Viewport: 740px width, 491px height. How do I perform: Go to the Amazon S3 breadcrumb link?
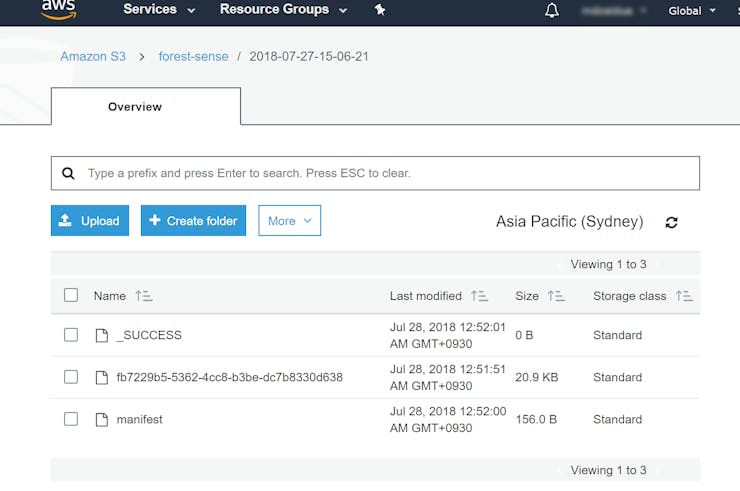(x=93, y=57)
